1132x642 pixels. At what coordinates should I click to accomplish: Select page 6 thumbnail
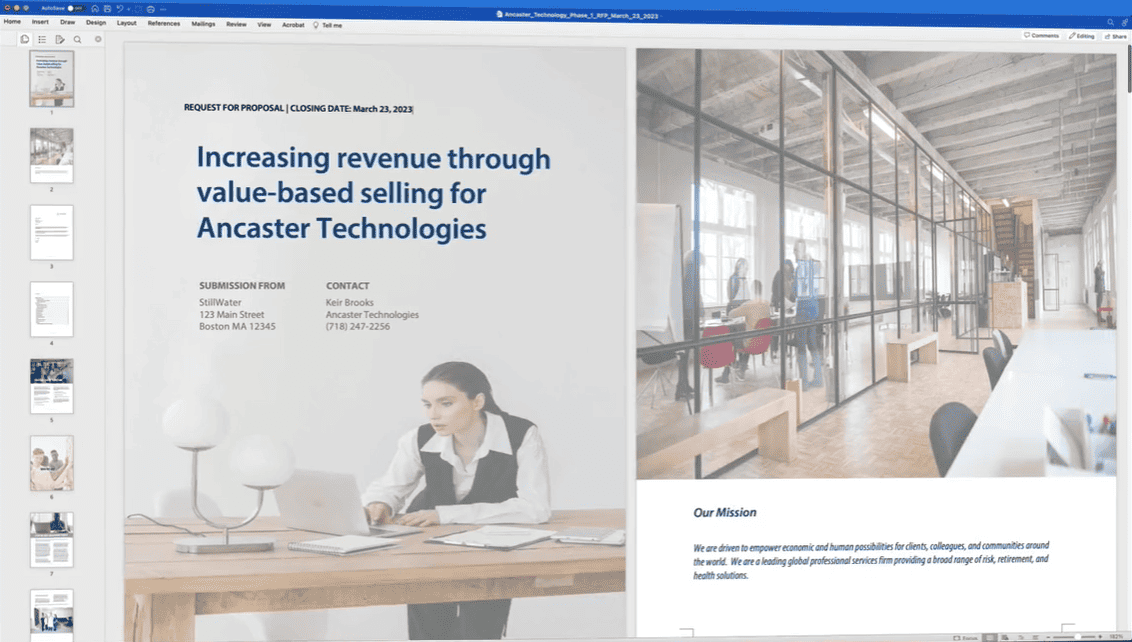point(51,463)
